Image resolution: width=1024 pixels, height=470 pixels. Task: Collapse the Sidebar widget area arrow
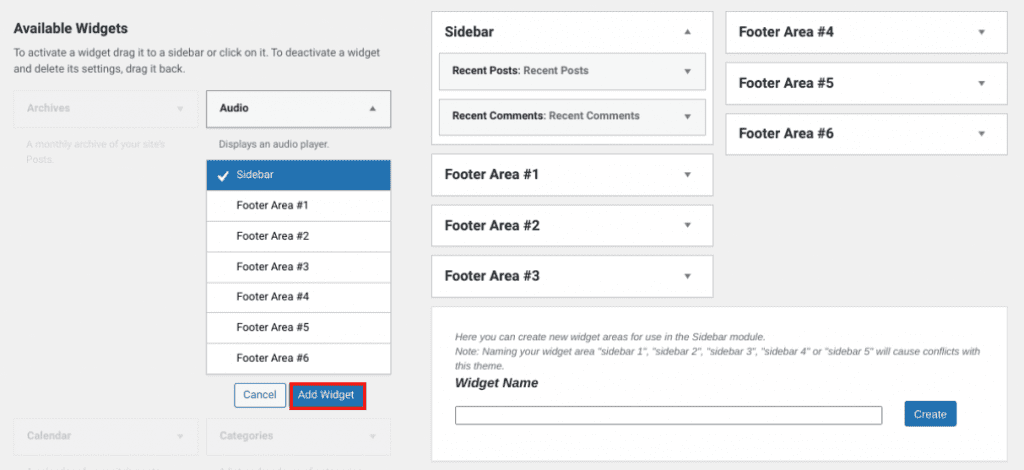coord(687,32)
